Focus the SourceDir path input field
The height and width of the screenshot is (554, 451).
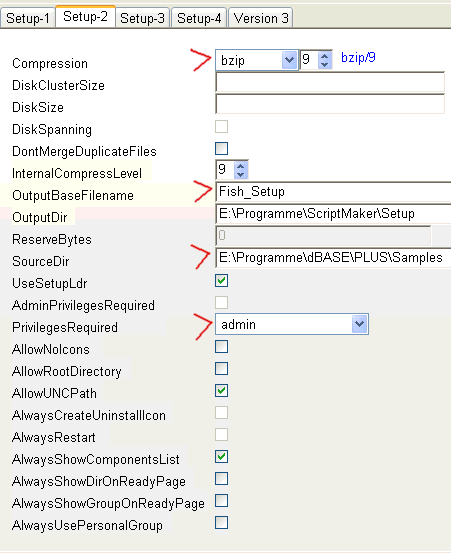tap(333, 258)
